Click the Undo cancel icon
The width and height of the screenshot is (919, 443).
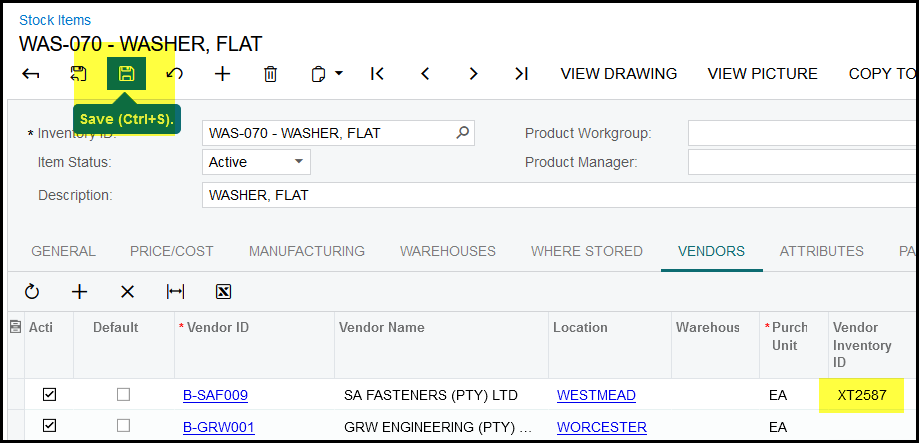pos(175,73)
